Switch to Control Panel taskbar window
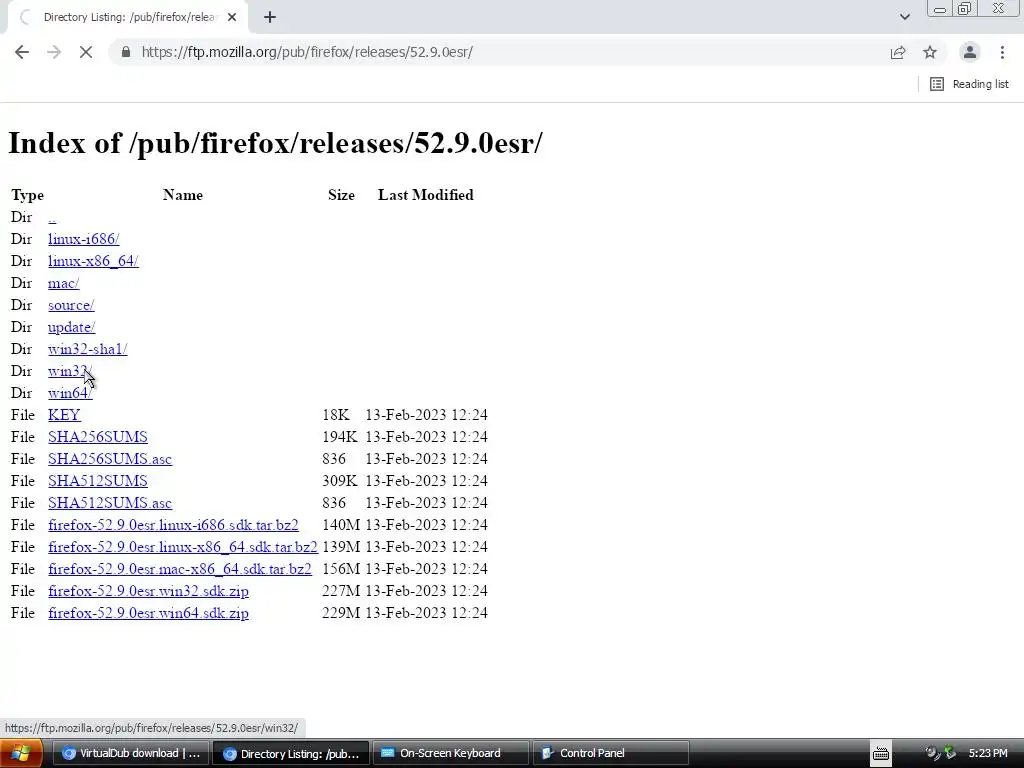This screenshot has height=768, width=1024. point(611,754)
